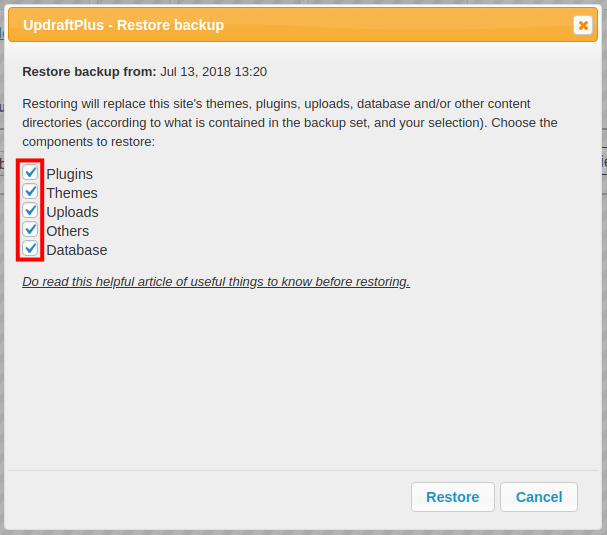Click the empty dialog area below the link
The image size is (607, 535).
coord(300,380)
